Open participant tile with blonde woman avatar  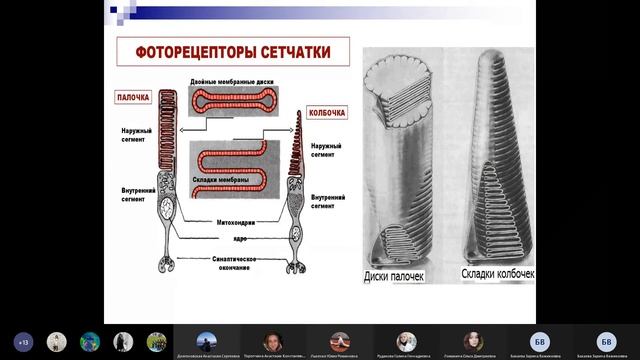407,342
